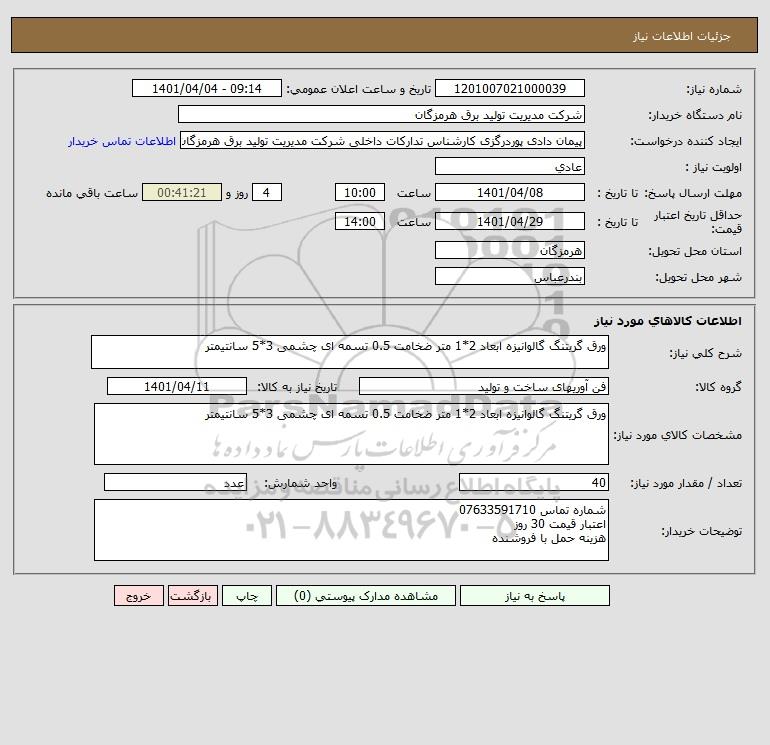Click section title اطلاعات کالاهای مورد نیاز
Viewport: 770px width, 745px height.
click(x=668, y=321)
